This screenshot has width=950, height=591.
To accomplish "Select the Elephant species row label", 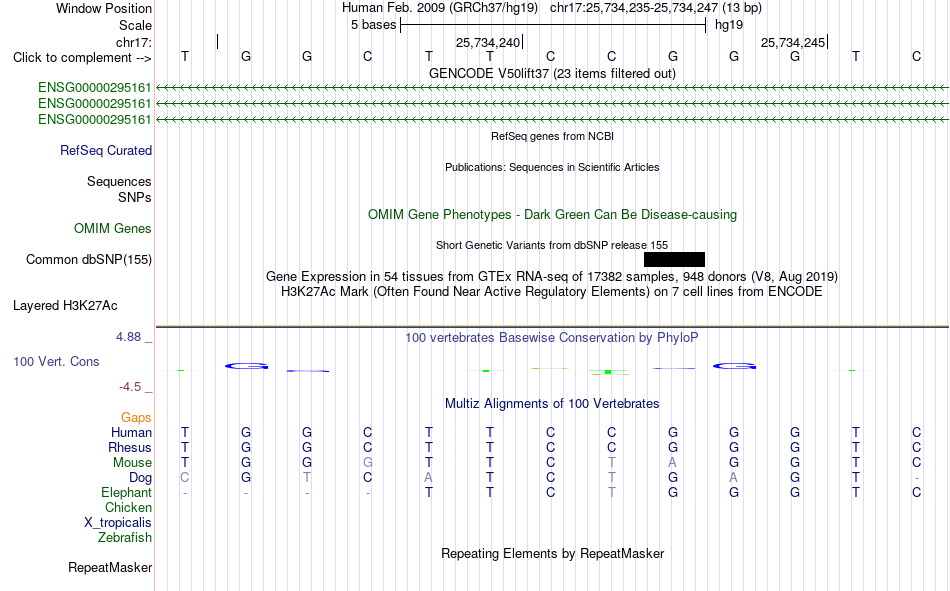I will click(127, 492).
